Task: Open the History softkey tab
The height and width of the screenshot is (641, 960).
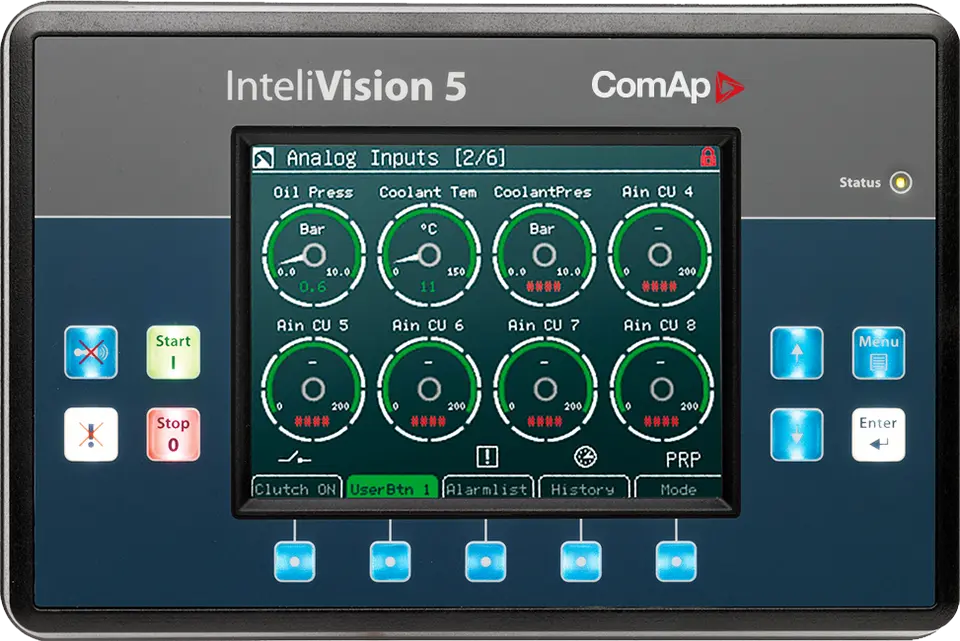Action: (x=583, y=488)
